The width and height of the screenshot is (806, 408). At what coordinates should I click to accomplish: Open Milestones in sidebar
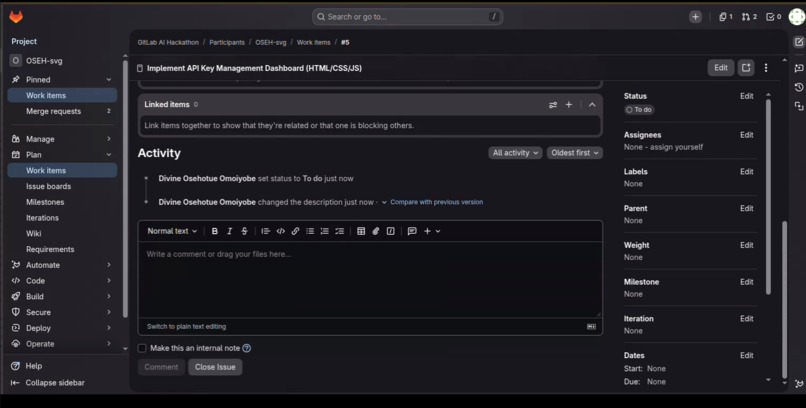pos(62,202)
